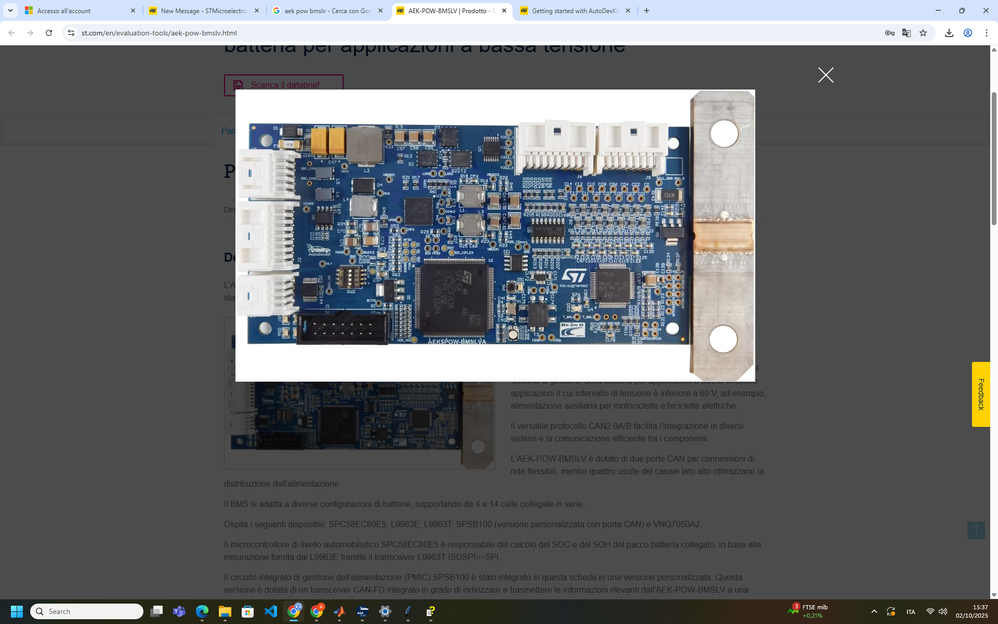The width and height of the screenshot is (998, 624).
Task: Open second Chrome profile icon with A badge
Action: coord(316,611)
